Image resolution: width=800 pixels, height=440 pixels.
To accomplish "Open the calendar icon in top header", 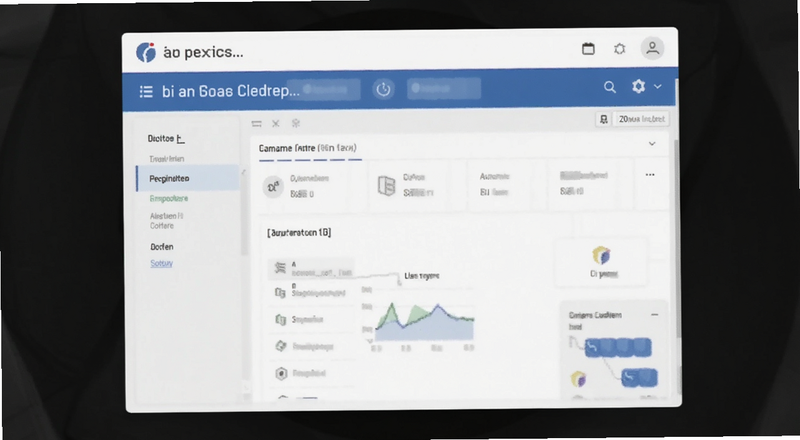I will [588, 48].
